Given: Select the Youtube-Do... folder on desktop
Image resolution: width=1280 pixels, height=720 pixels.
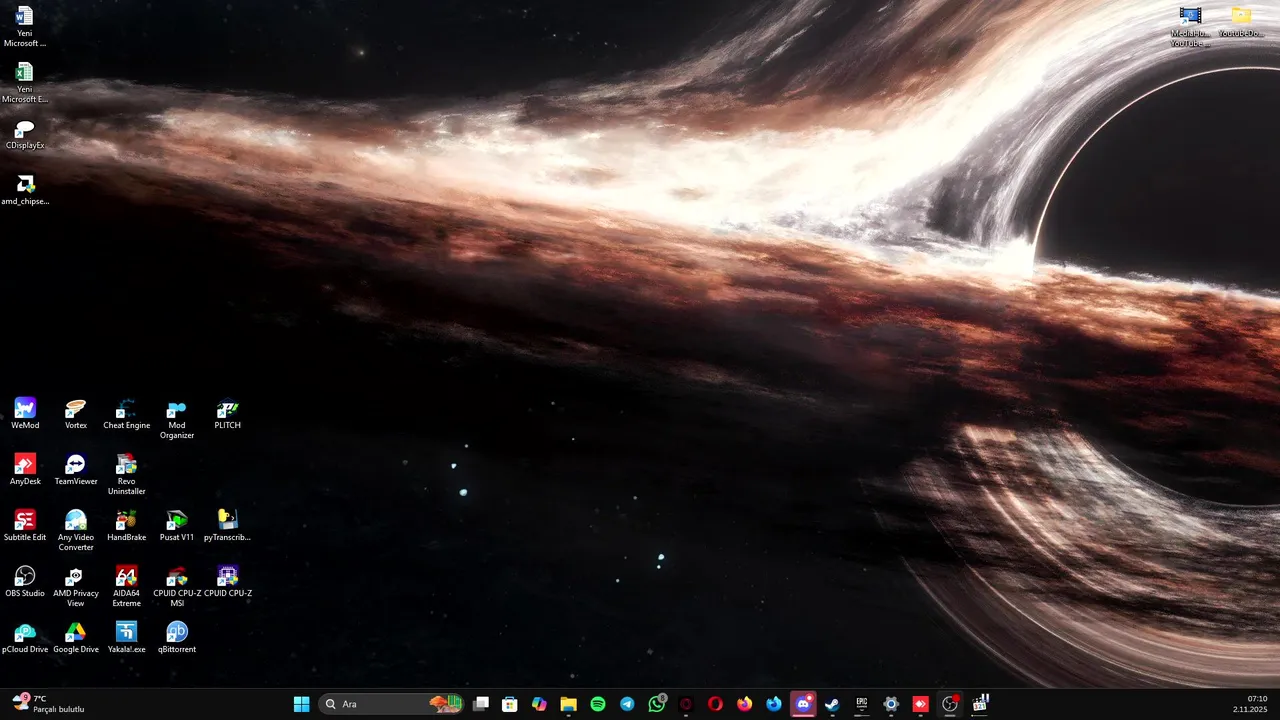Looking at the screenshot, I should [x=1241, y=21].
